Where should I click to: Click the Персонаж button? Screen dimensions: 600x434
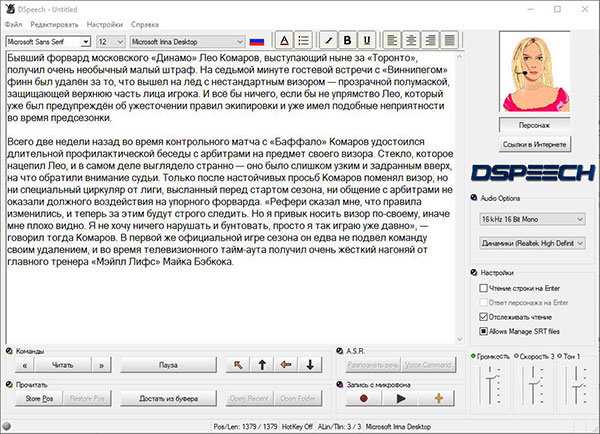pos(535,125)
